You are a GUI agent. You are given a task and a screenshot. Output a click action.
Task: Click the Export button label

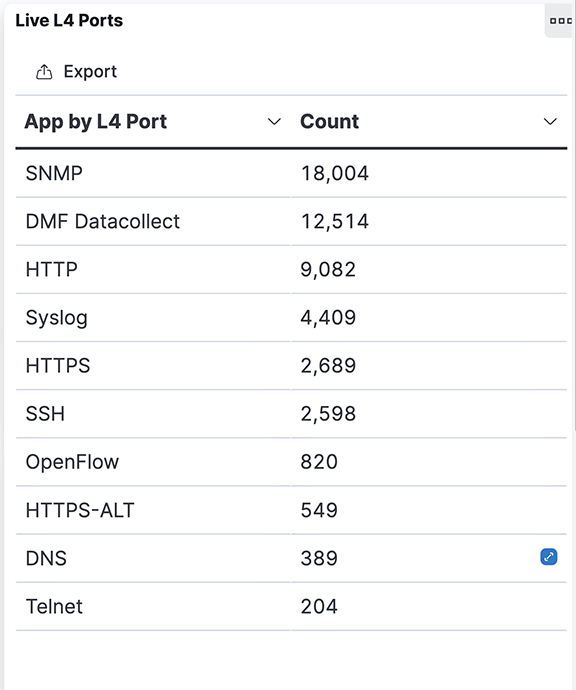(x=90, y=72)
